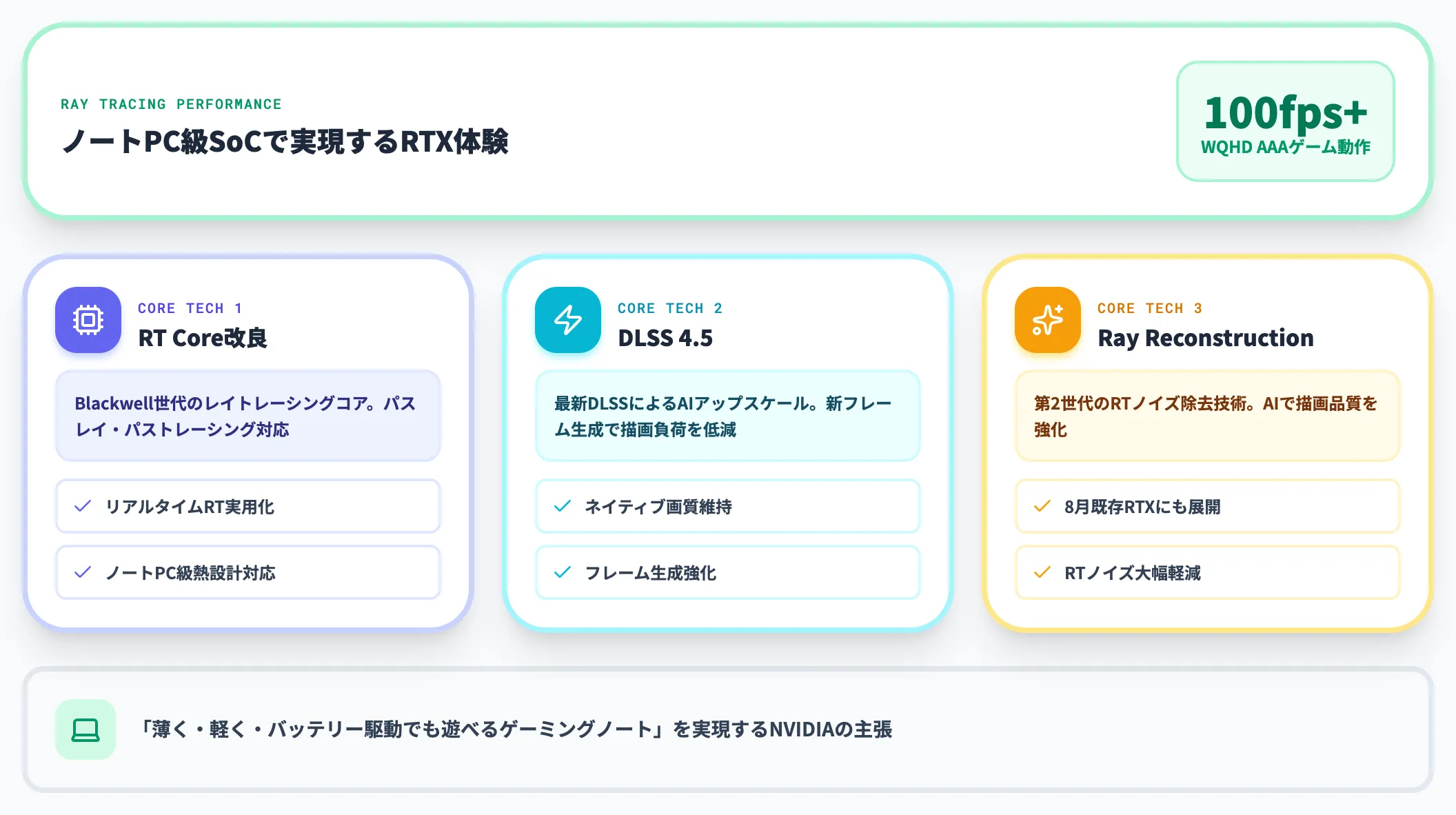The height and width of the screenshot is (815, 1456).
Task: Click the 最新DLSS description box
Action: 728,416
